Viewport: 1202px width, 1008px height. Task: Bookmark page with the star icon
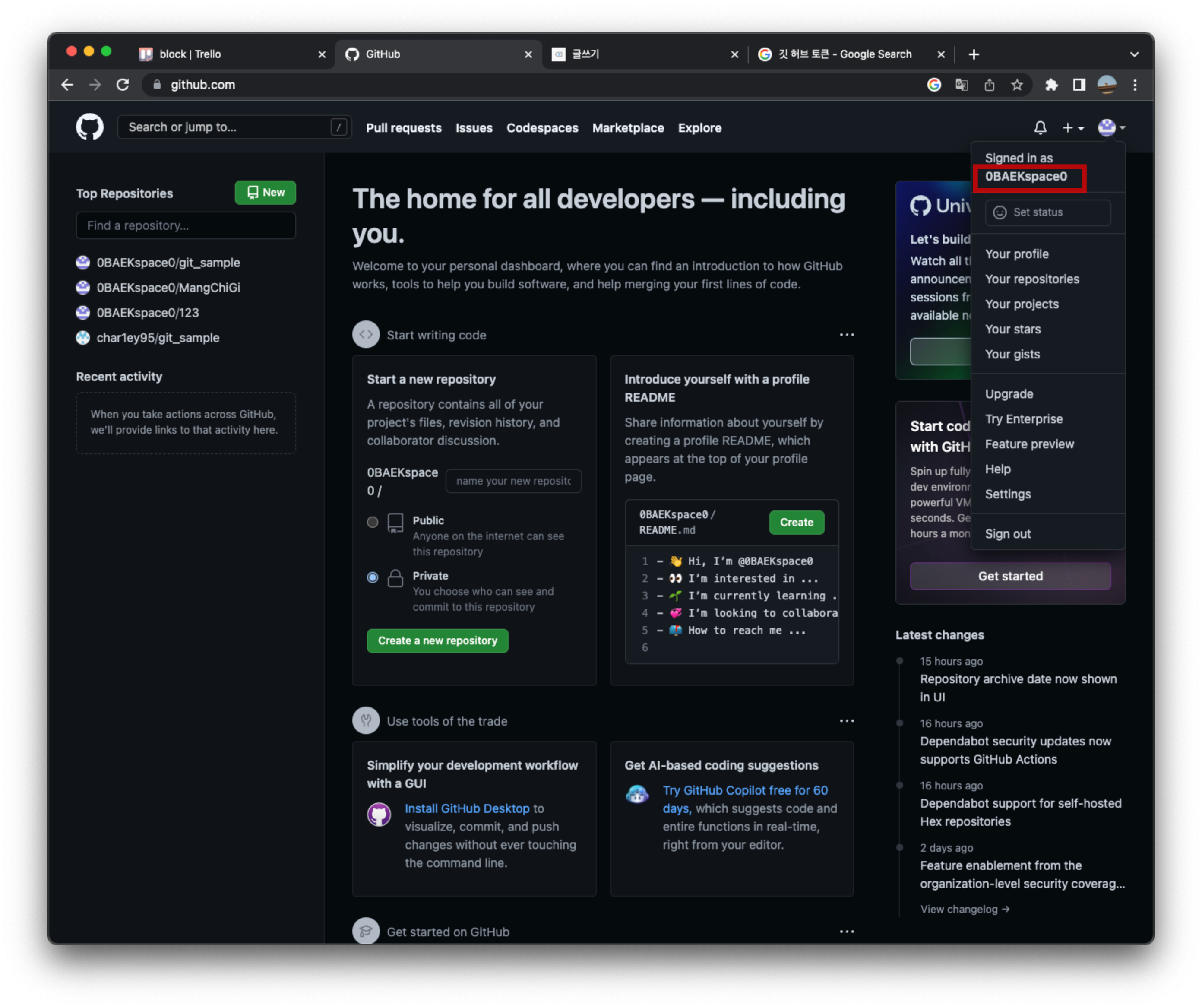coord(1016,85)
